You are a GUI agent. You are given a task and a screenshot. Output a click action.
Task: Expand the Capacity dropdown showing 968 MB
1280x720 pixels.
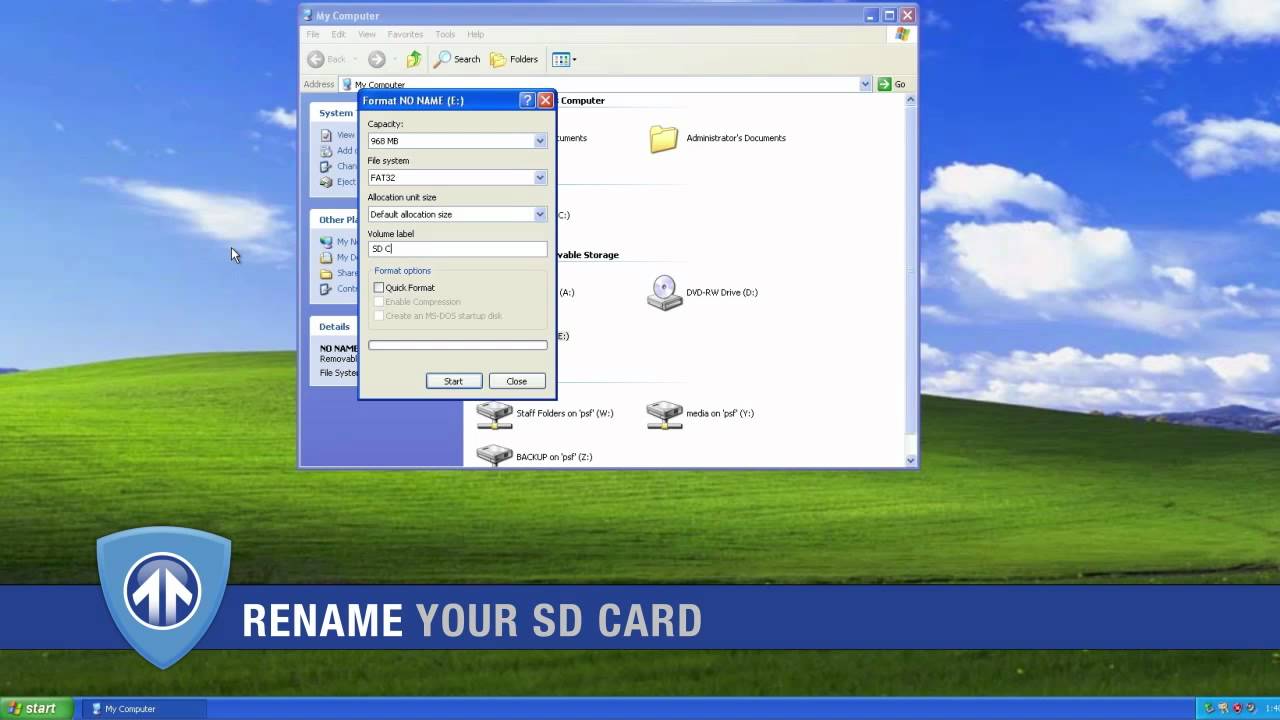[x=540, y=141]
